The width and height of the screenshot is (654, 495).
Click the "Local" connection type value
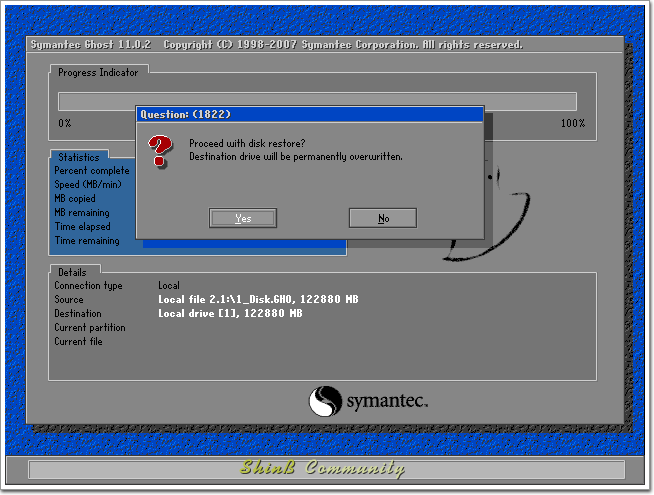(169, 286)
